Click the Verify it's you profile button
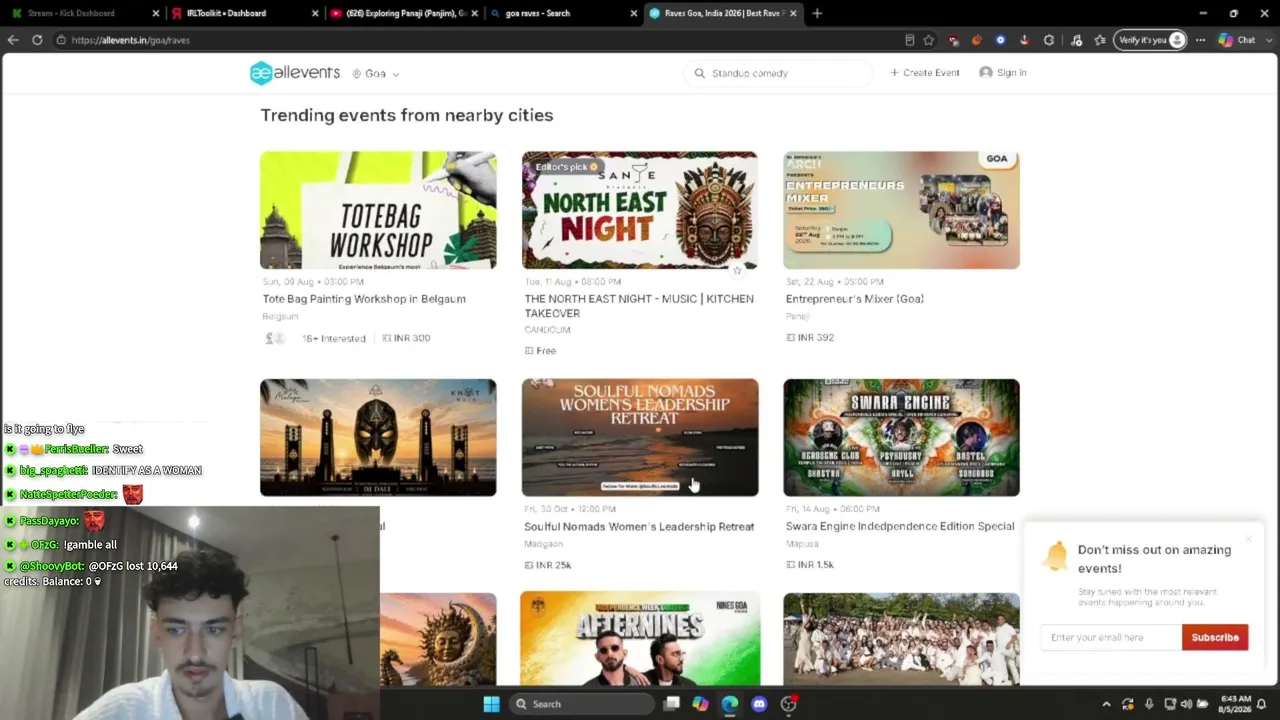 [1150, 40]
